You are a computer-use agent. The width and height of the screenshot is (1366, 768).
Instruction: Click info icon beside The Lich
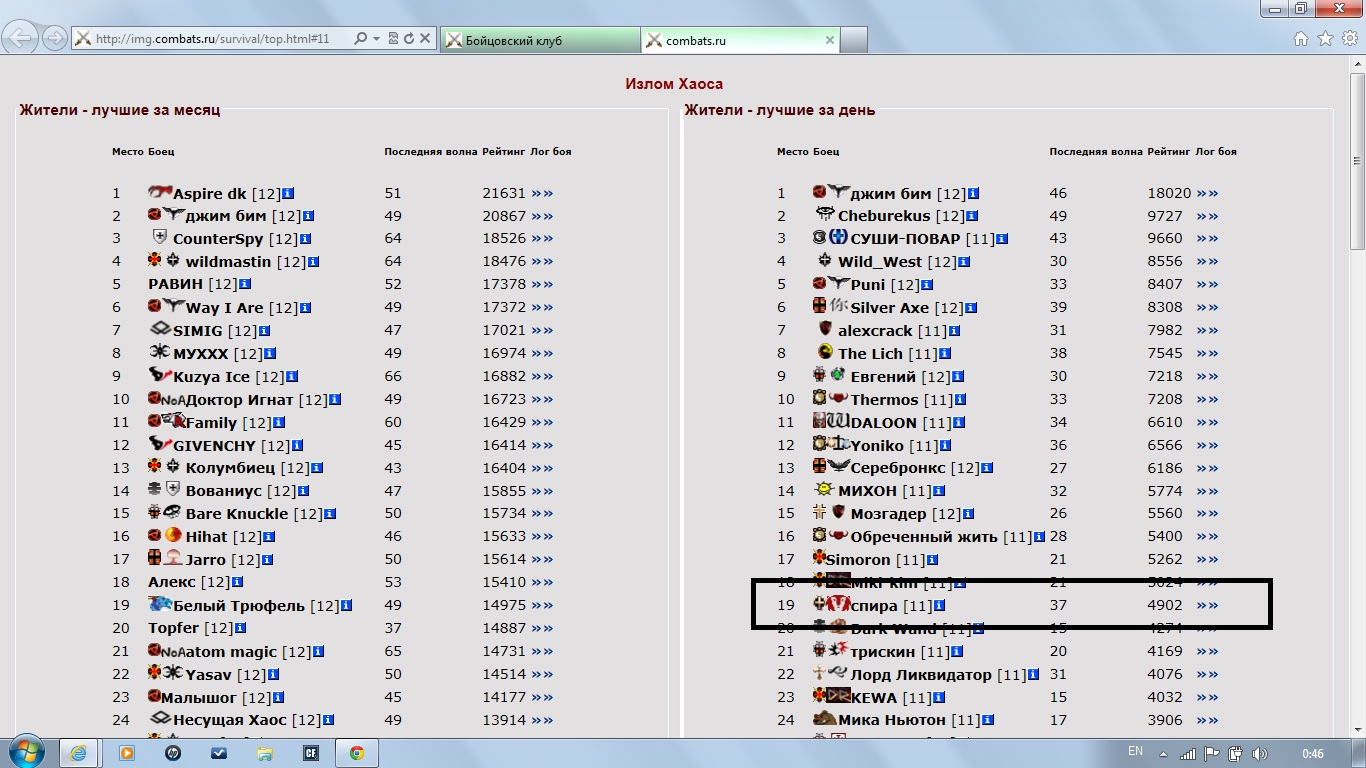click(945, 354)
